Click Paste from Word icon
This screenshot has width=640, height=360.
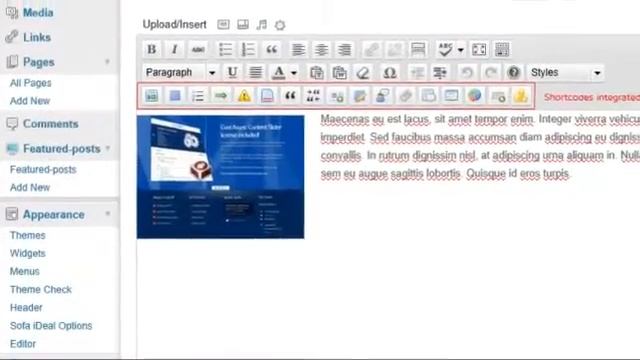[339, 72]
